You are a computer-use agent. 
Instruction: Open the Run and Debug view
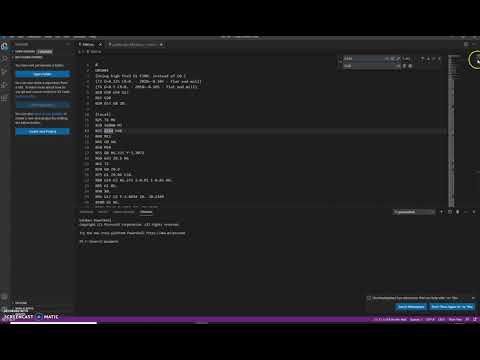point(4,85)
